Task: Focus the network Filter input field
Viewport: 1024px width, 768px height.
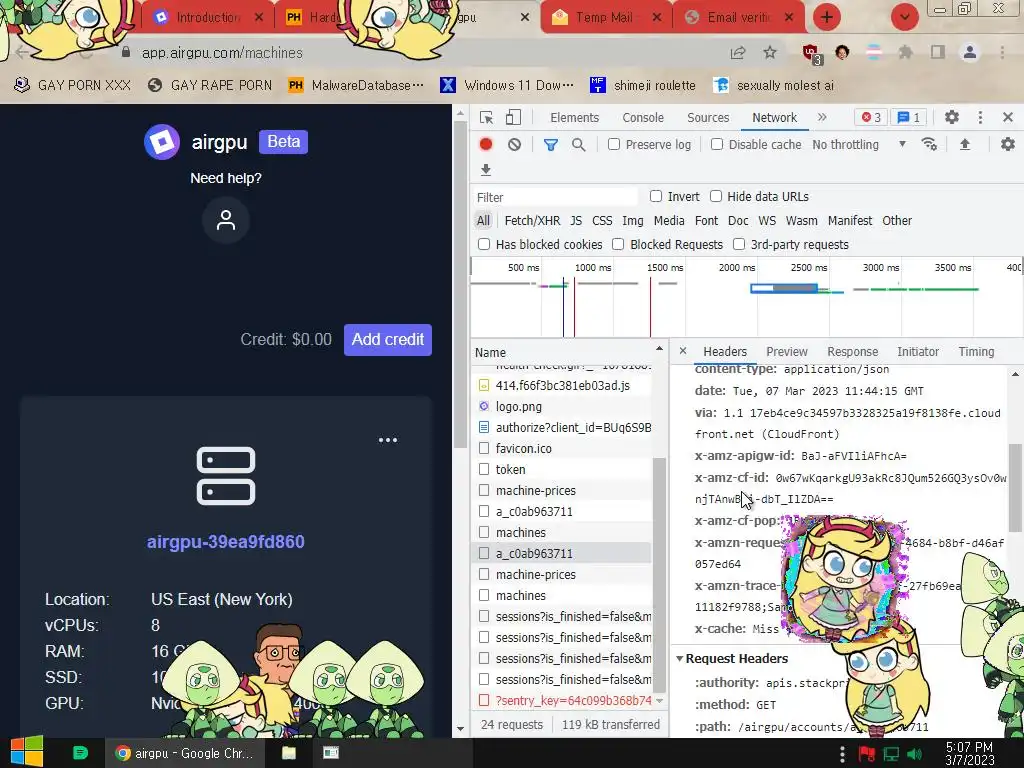Action: point(555,197)
